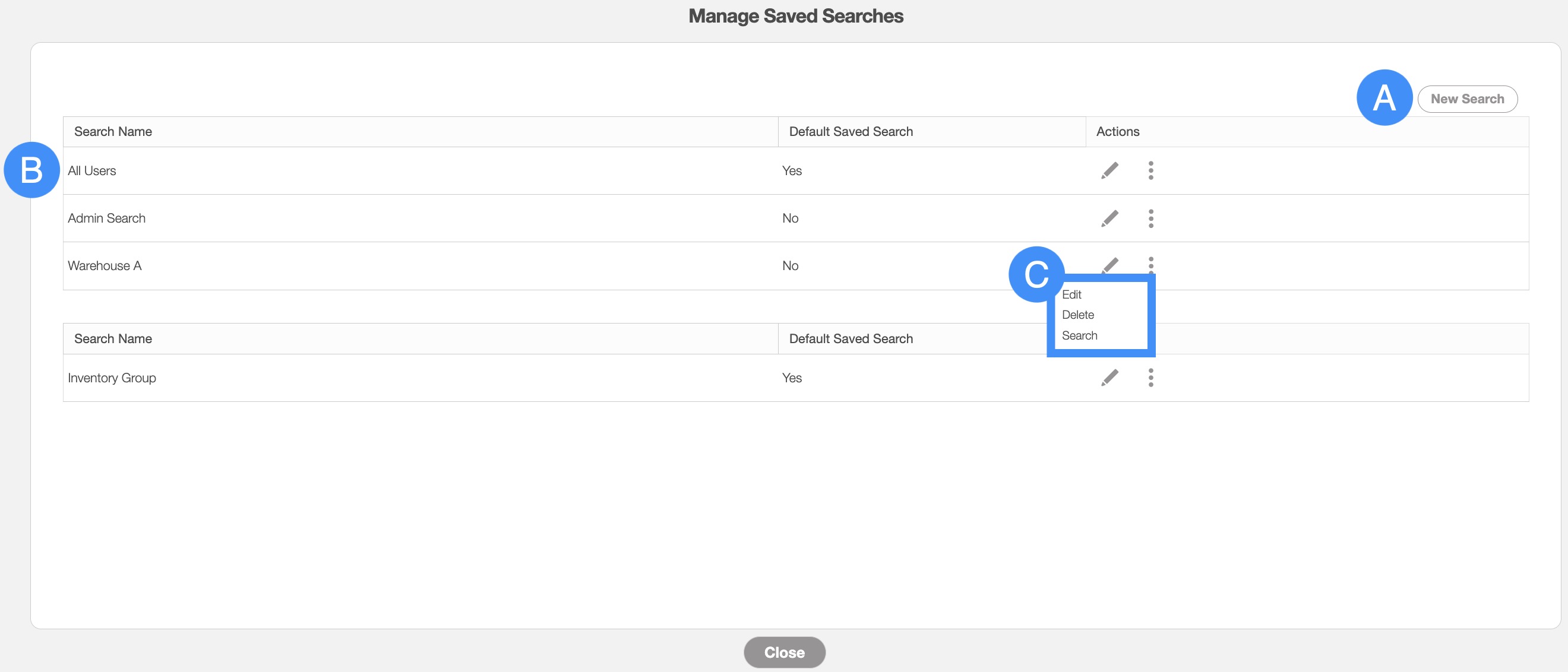The image size is (1568, 672).
Task: Choose Search in the Warehouse A actions menu
Action: [1079, 335]
